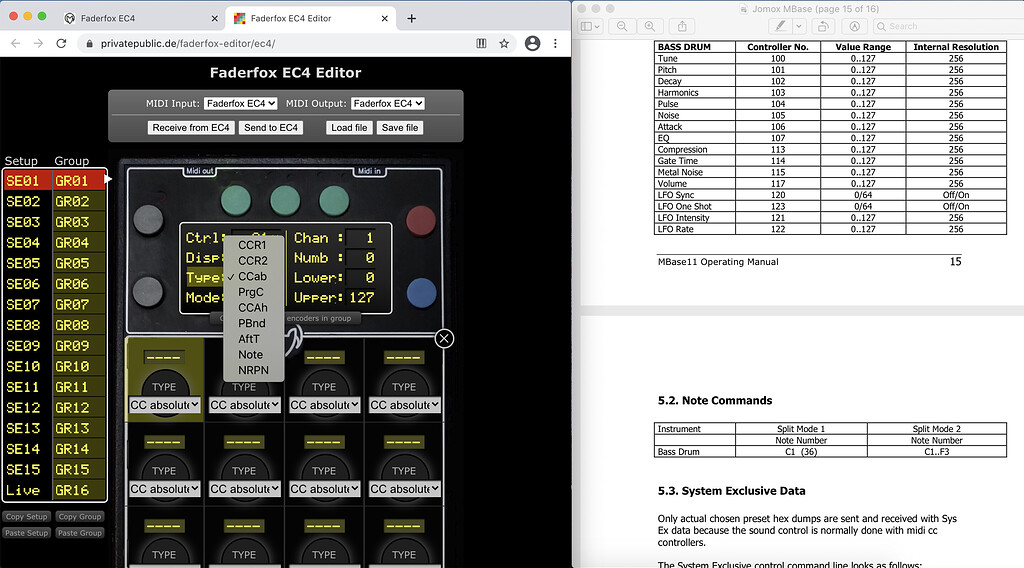Edit the Upper value 127 field
The image size is (1024, 568).
coord(360,298)
